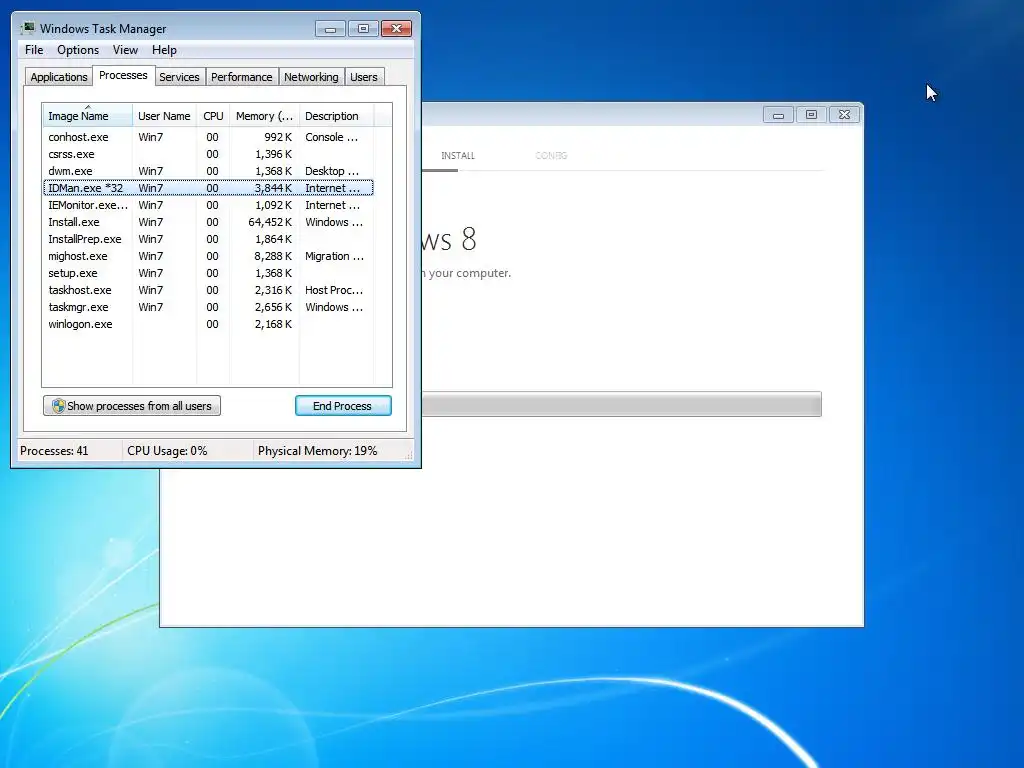The height and width of the screenshot is (768, 1024).
Task: Open the Help menu
Action: point(164,50)
